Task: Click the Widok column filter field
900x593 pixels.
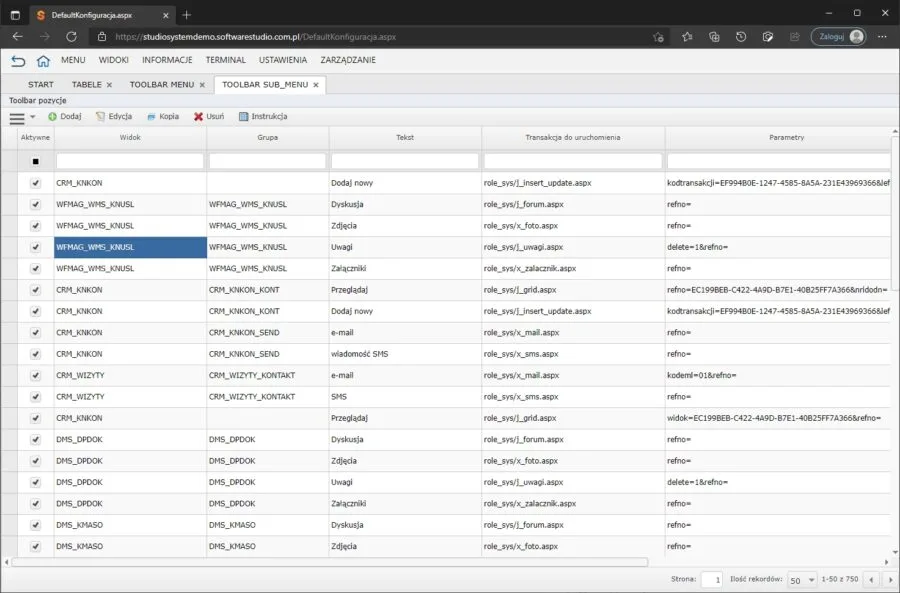Action: point(130,161)
